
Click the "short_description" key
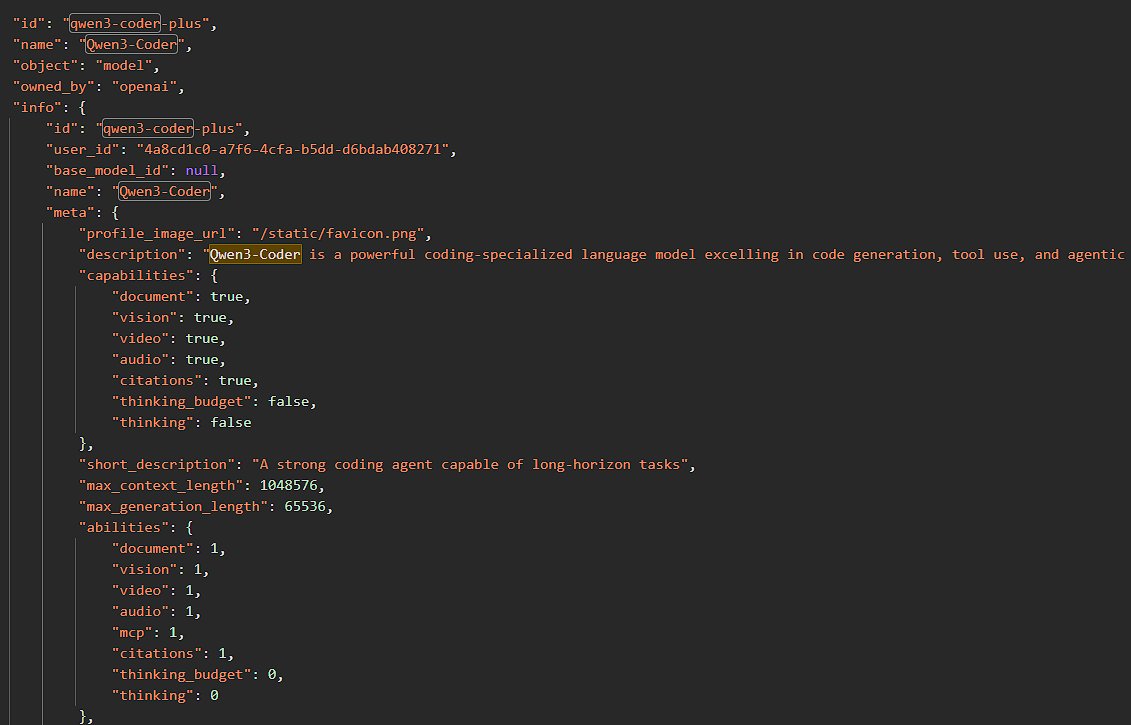pos(157,465)
